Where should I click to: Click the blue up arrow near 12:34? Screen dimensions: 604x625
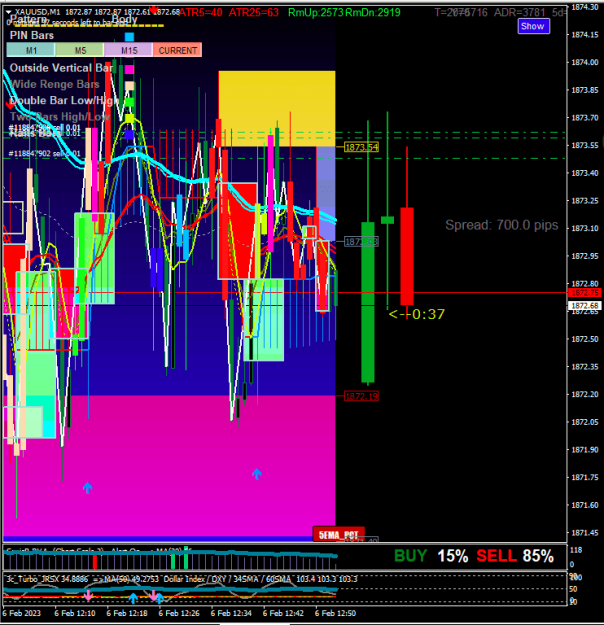(x=257, y=474)
